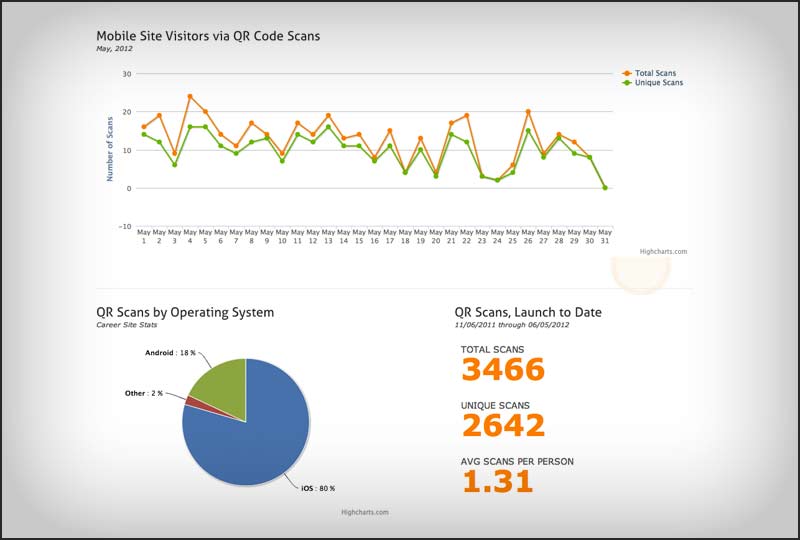
Task: Click the Unique Scans data point on May 1
Action: click(x=144, y=134)
